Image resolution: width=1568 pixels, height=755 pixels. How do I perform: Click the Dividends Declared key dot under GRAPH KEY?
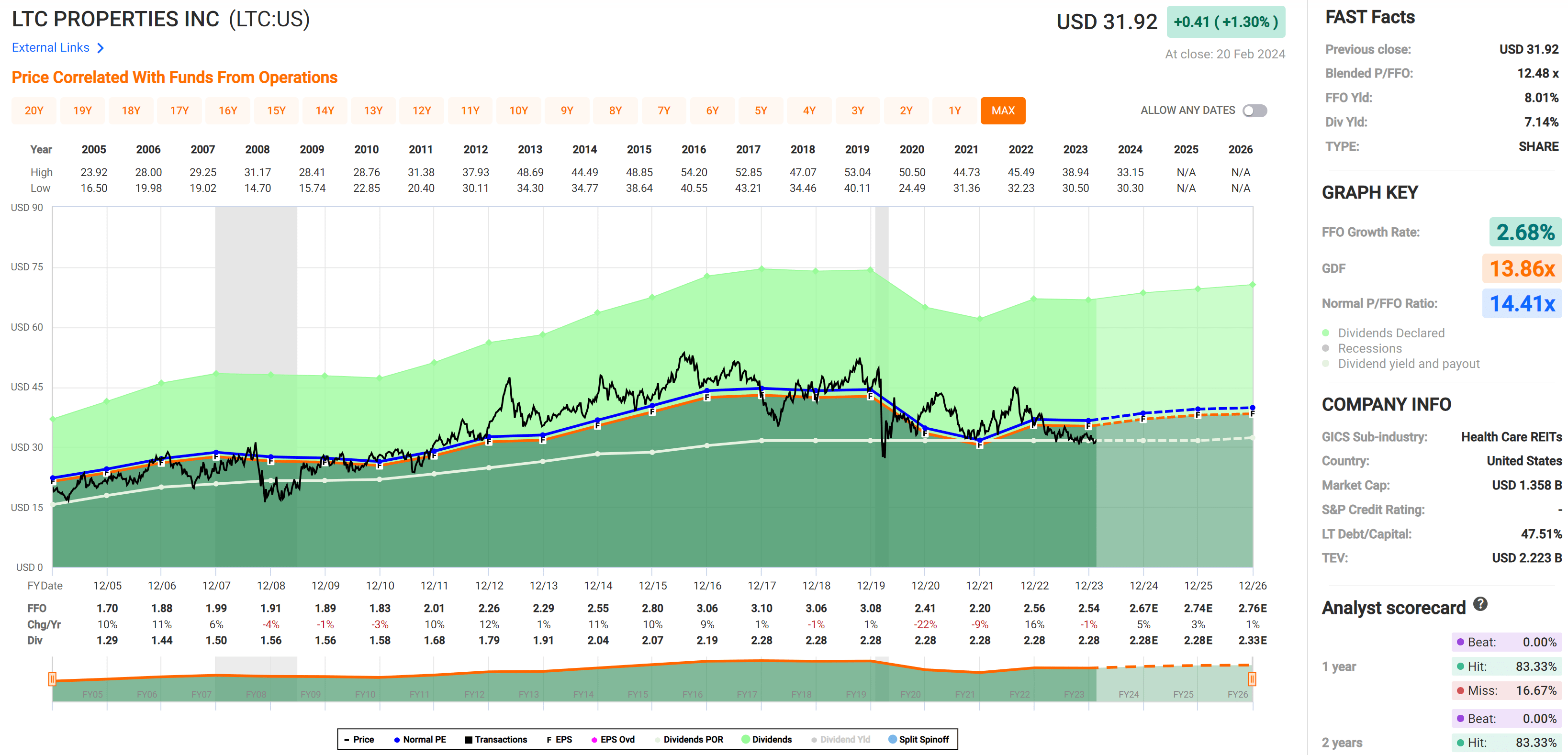click(x=1326, y=333)
